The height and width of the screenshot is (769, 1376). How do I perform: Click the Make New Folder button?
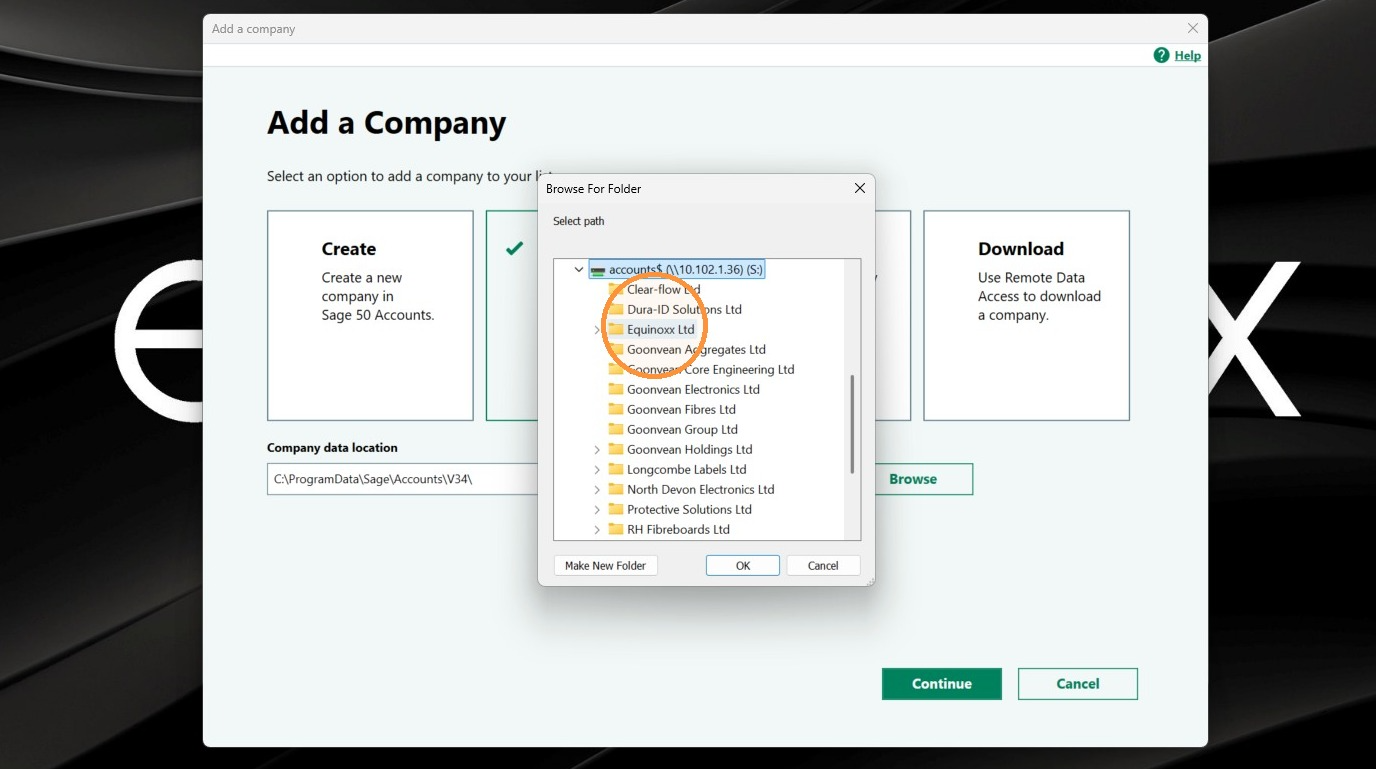pos(605,566)
